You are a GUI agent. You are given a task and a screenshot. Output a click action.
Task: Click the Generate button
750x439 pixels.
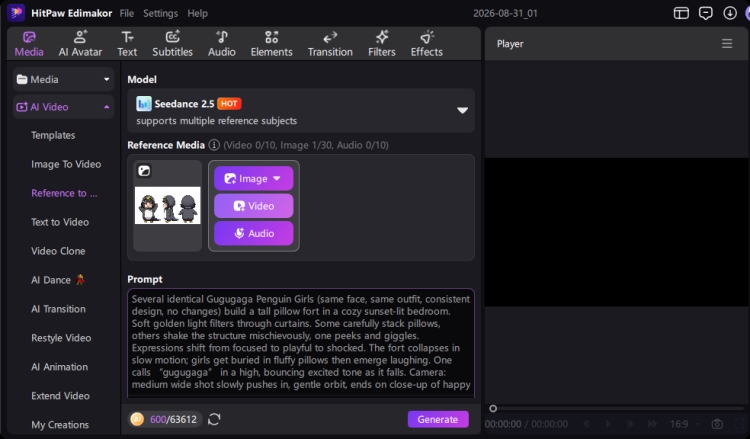click(x=438, y=419)
